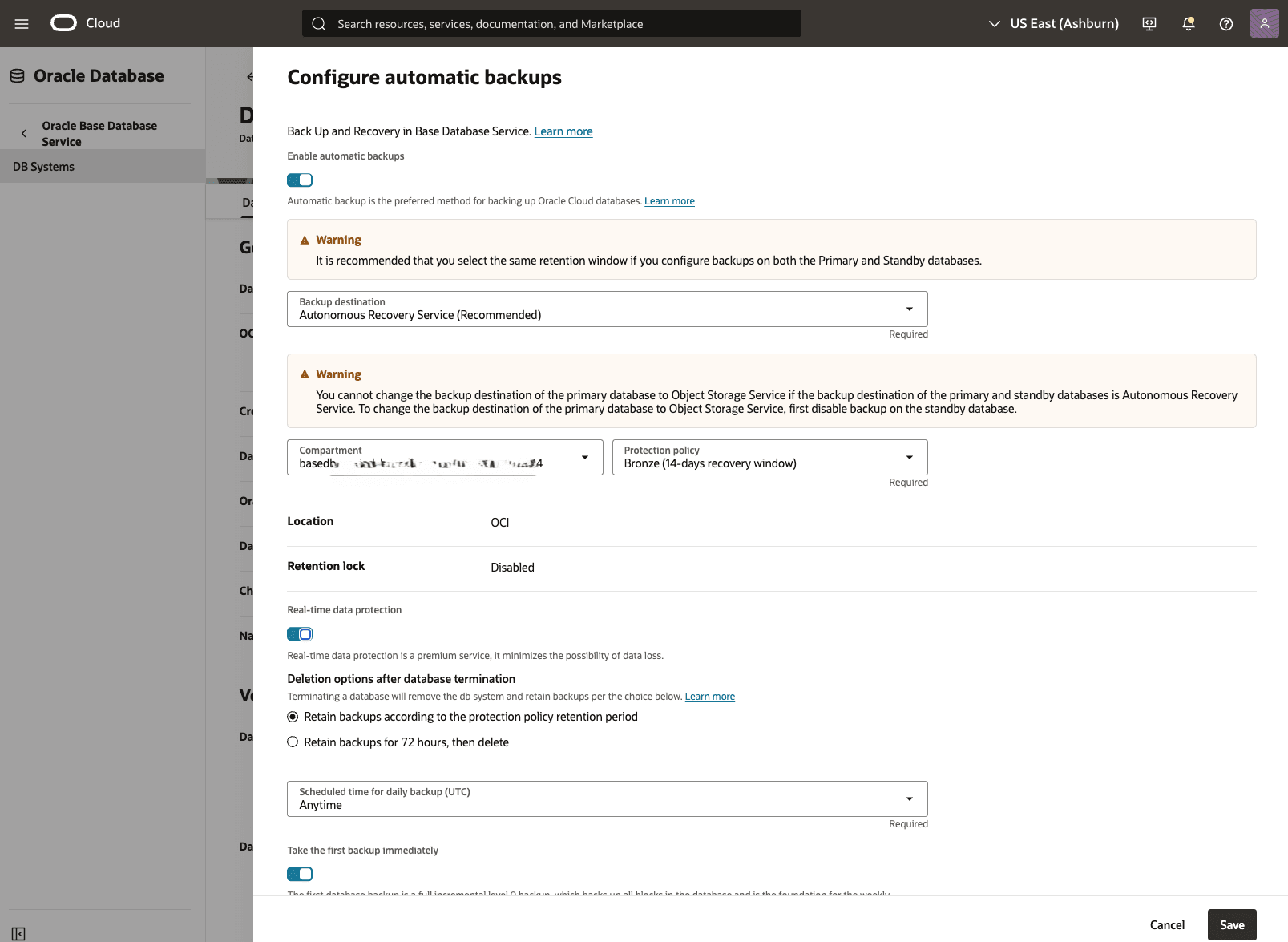
Task: Open the notifications bell
Action: point(1187,23)
